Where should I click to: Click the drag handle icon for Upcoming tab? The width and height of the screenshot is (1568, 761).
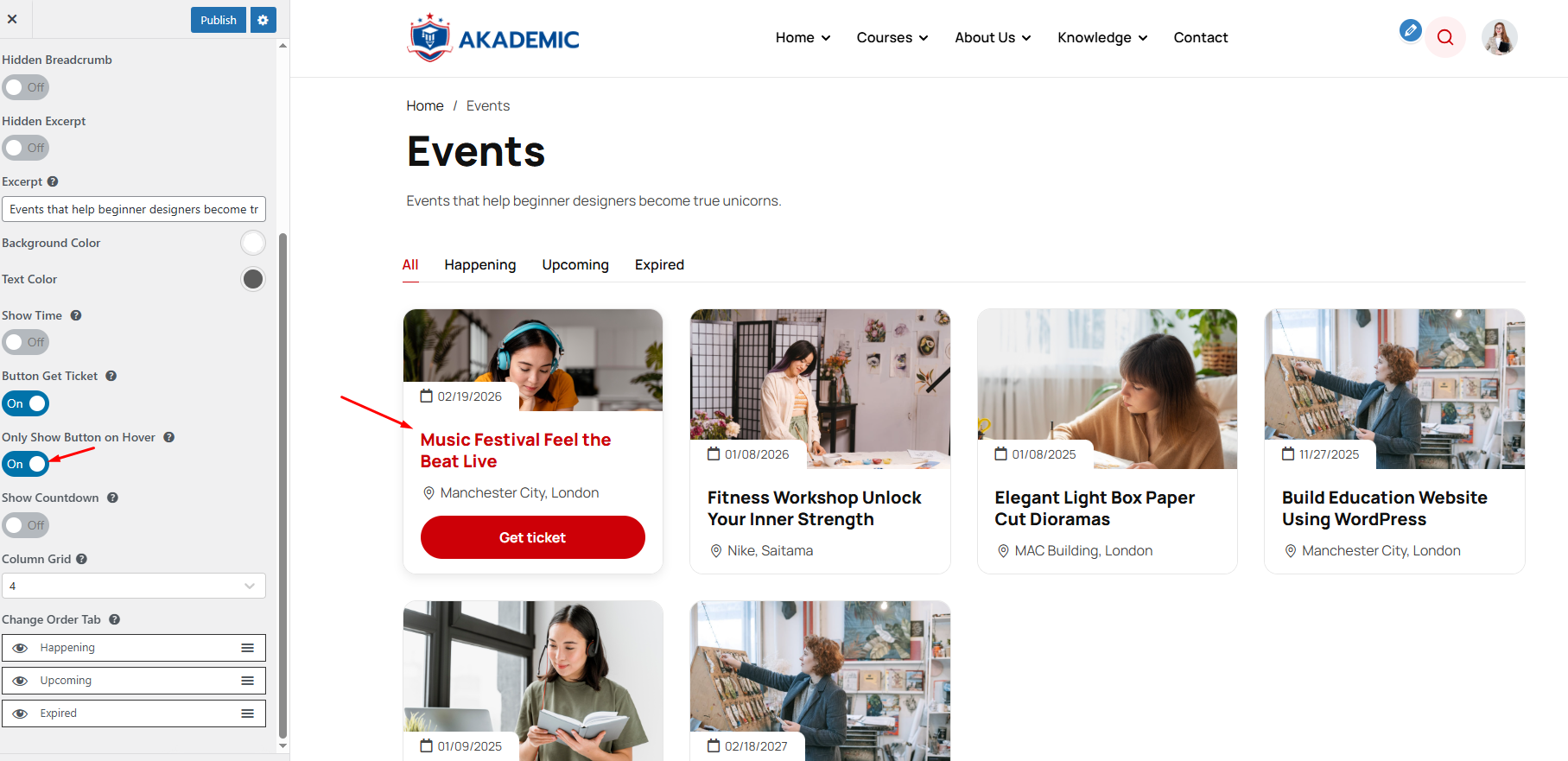[248, 681]
